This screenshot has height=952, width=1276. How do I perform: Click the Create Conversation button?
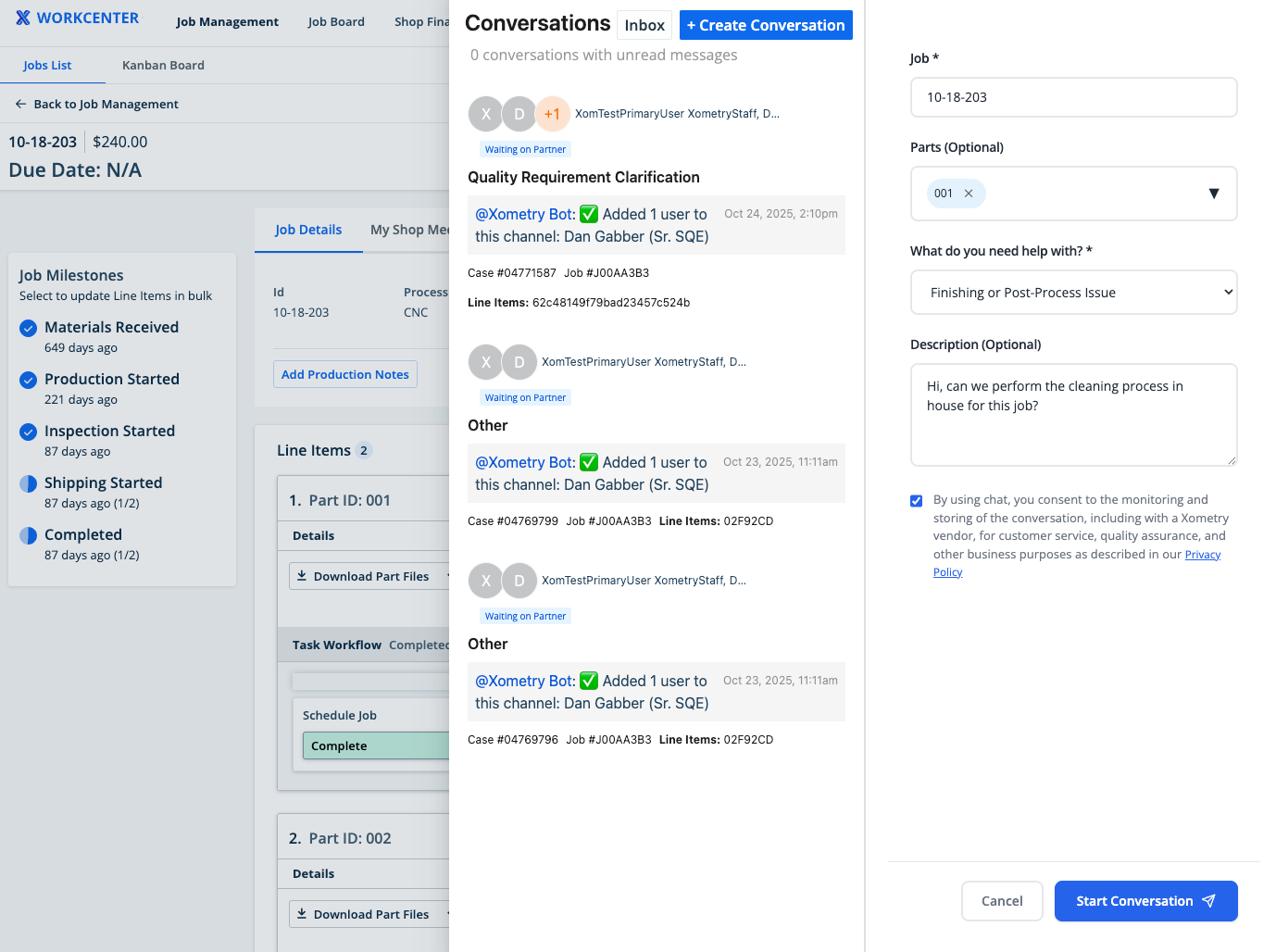pos(766,25)
